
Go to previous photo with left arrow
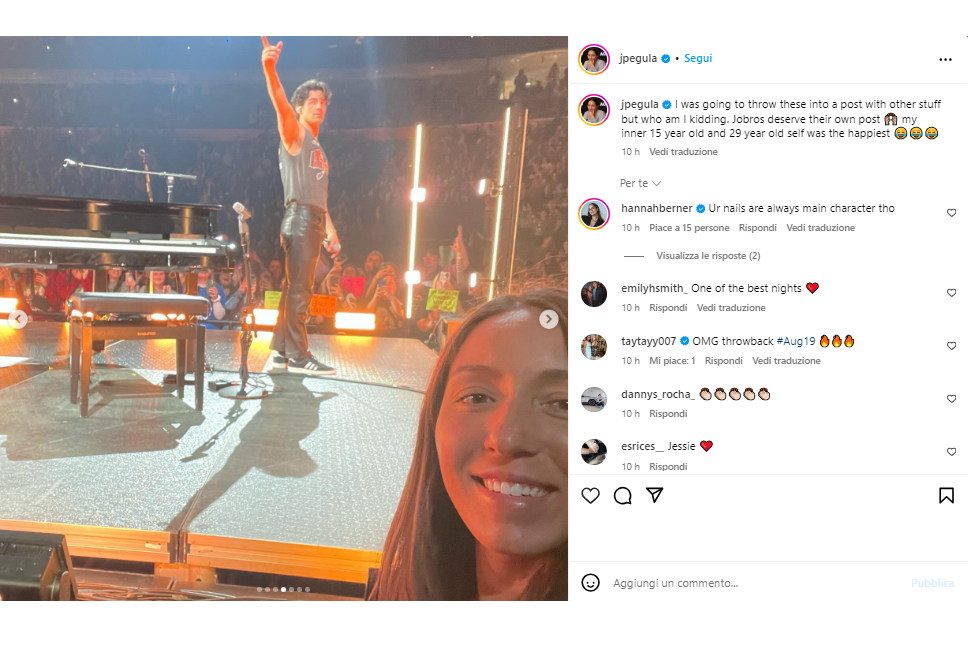tap(18, 319)
